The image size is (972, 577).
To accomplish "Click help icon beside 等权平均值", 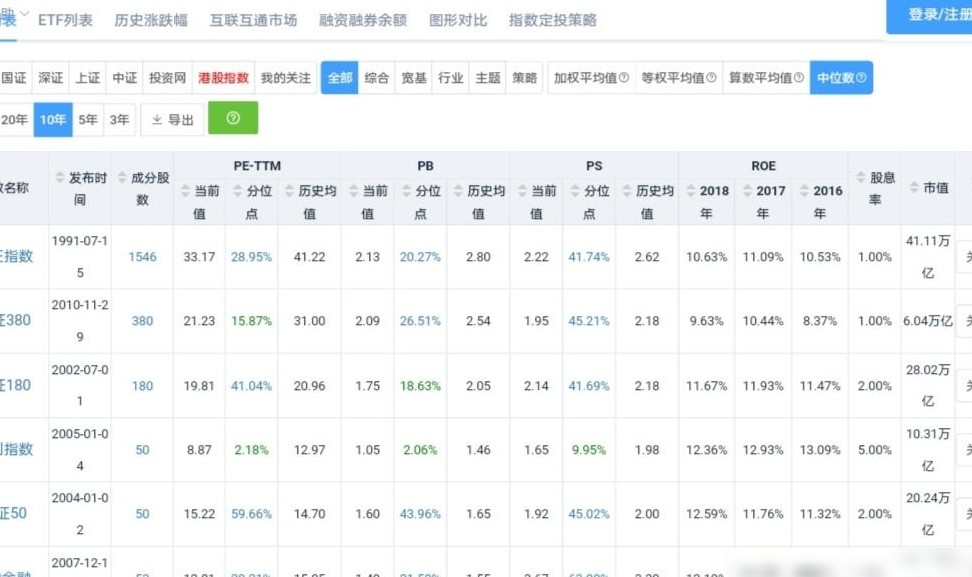I will (711, 77).
